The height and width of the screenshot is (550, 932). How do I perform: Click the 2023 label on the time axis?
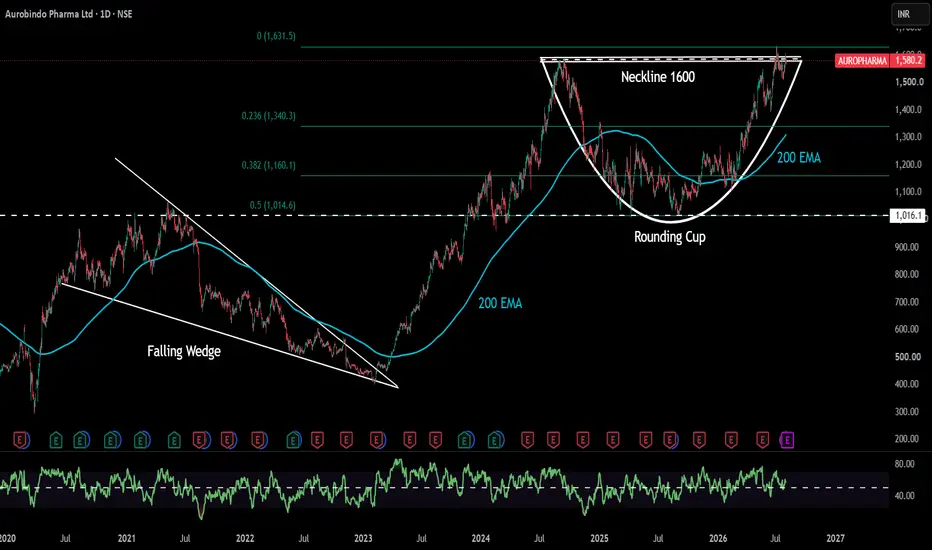(x=363, y=538)
